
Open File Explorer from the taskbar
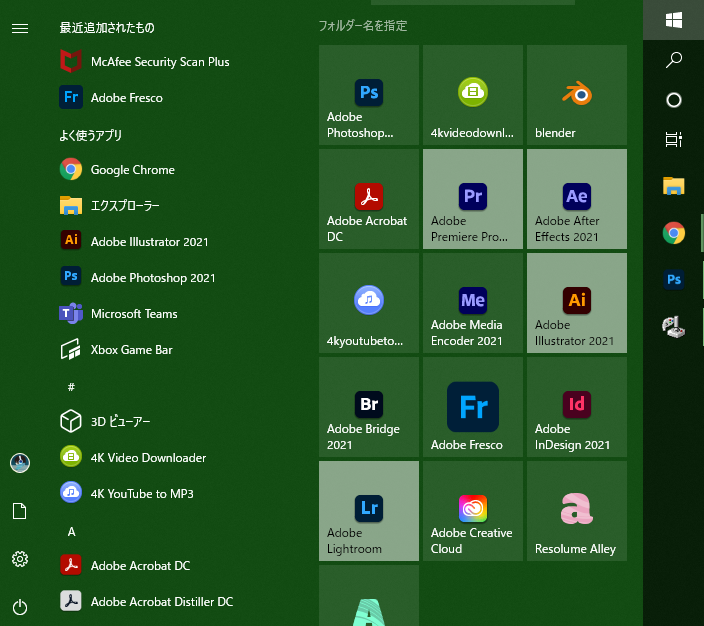[x=673, y=185]
